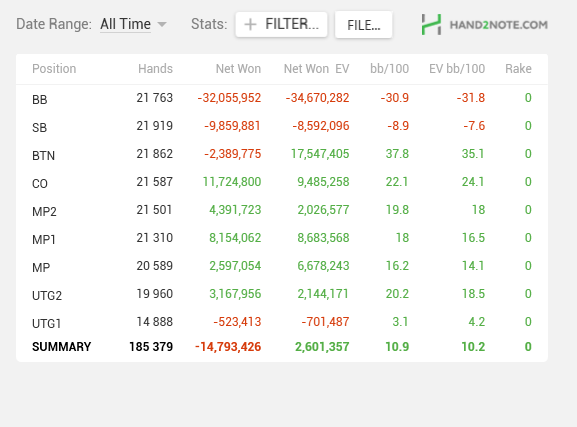The image size is (577, 427).
Task: Select the MP2 position row
Action: pyautogui.click(x=282, y=210)
